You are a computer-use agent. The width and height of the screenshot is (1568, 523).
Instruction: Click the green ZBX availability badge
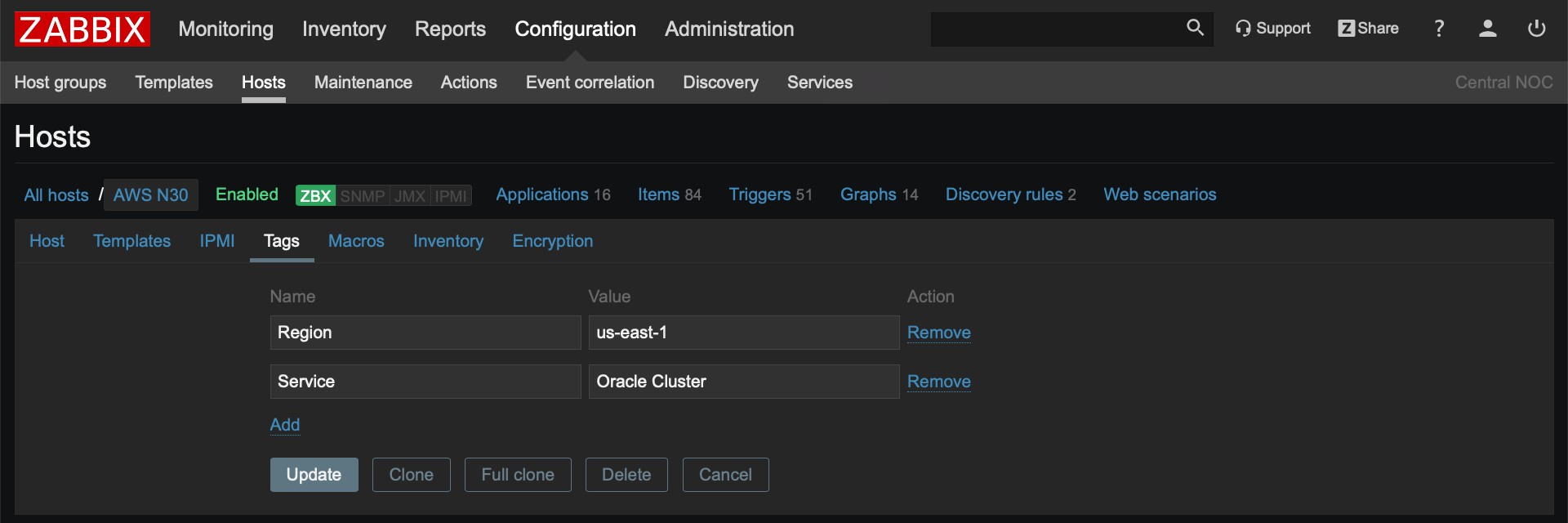pos(315,195)
